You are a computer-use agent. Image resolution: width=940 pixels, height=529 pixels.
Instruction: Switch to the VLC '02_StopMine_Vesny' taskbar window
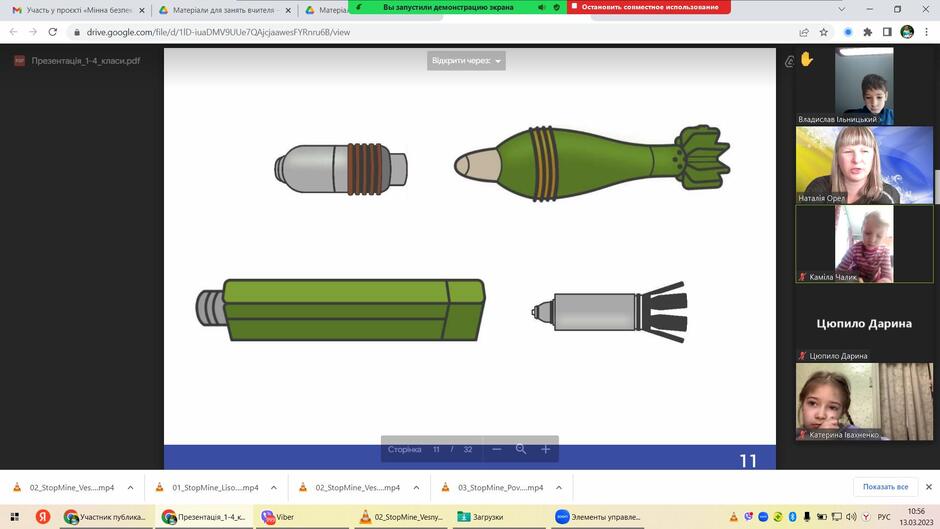[401, 517]
